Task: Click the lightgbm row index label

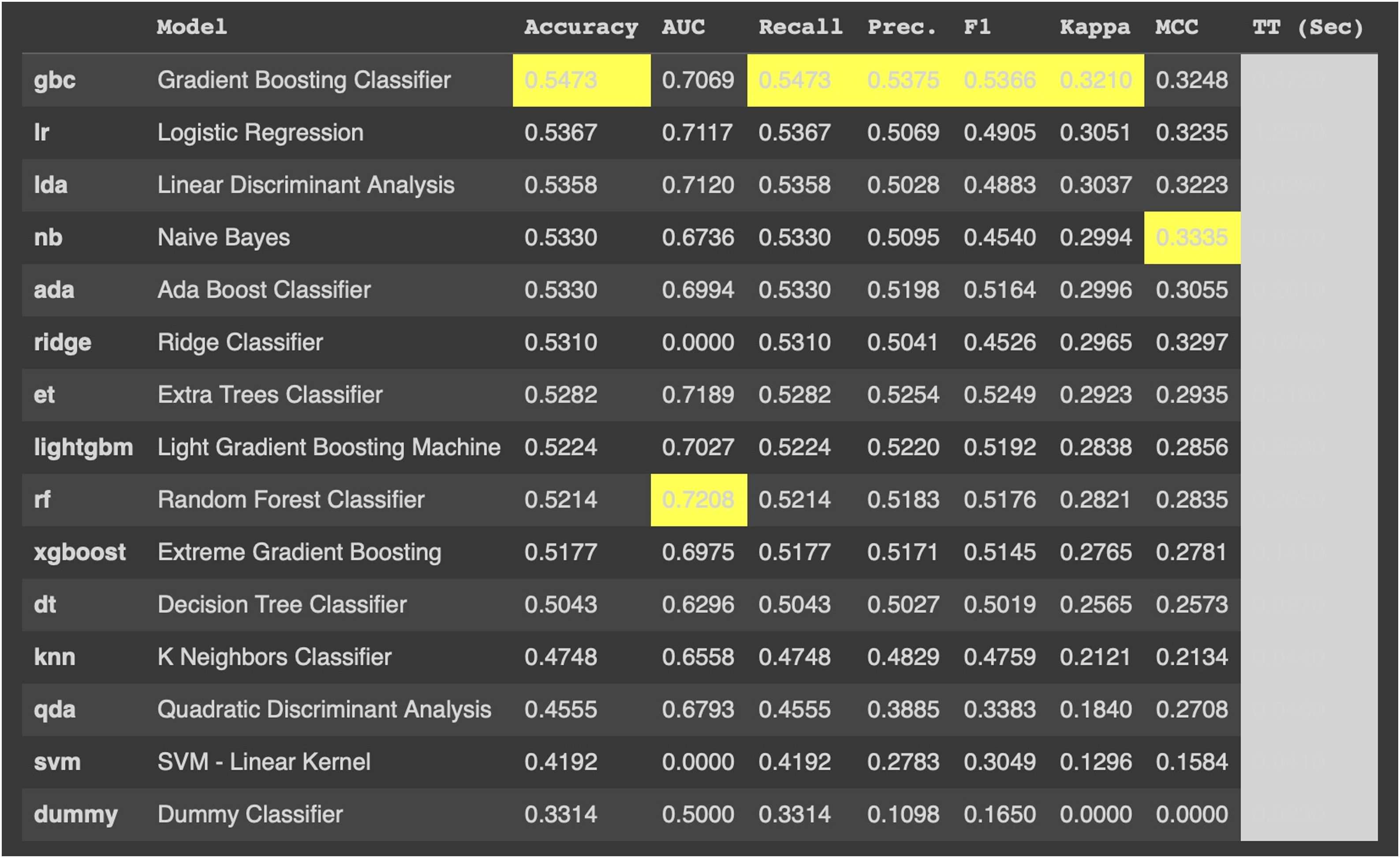Action: tap(83, 447)
